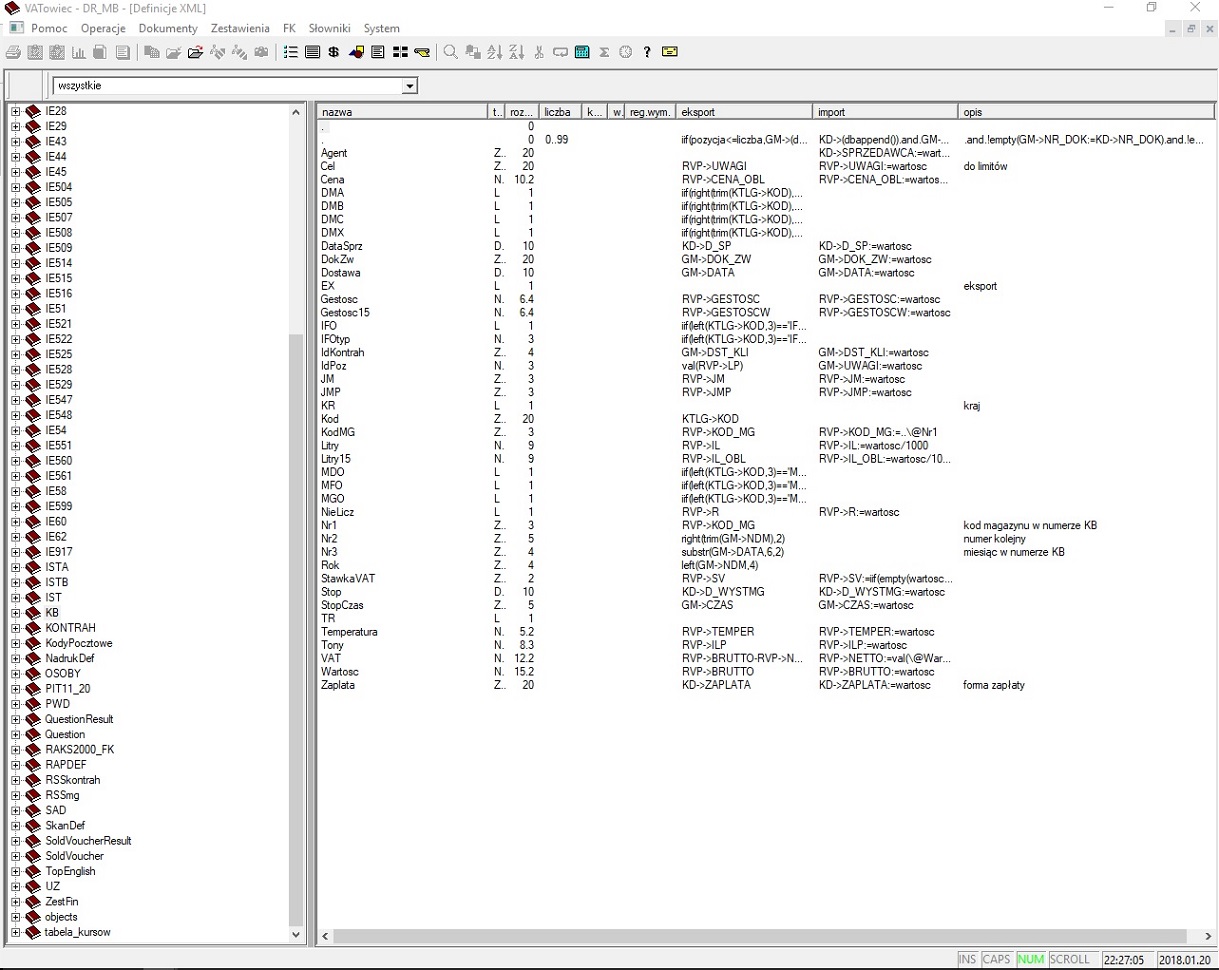Screen dimensions: 1219x970
Task: Open the magnifier search tool
Action: 450,52
